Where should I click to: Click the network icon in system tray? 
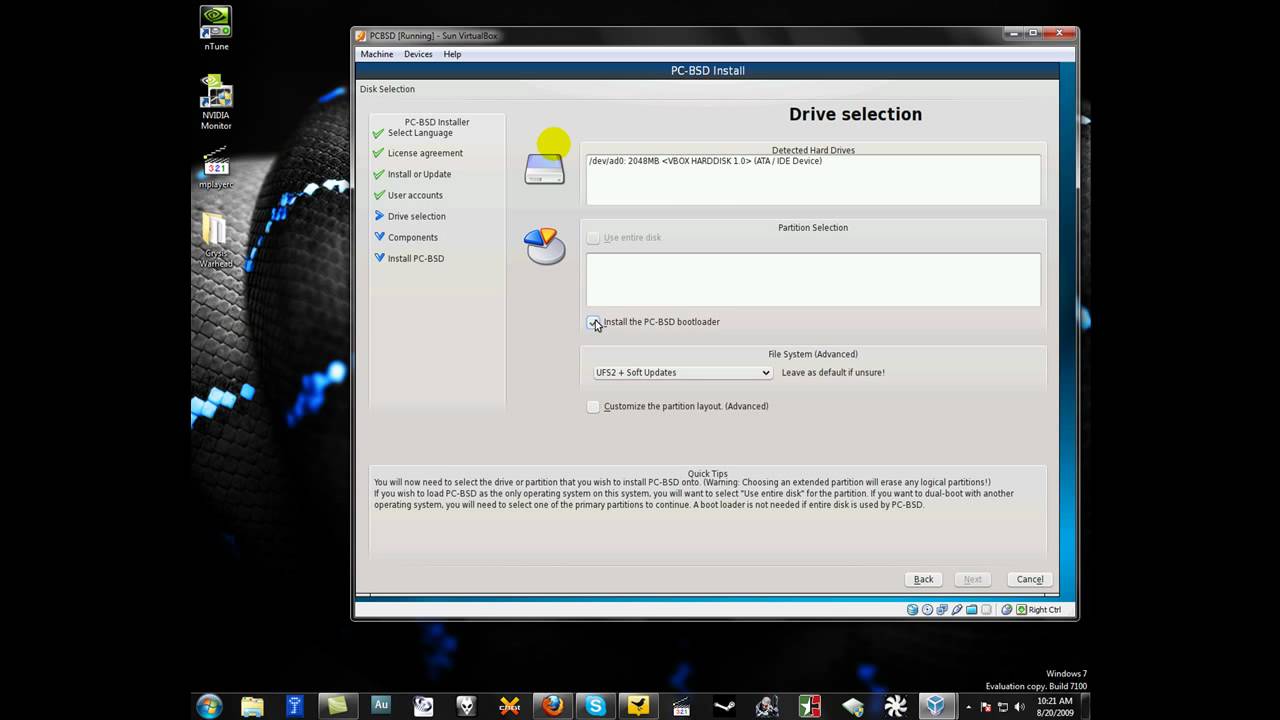(1003, 707)
